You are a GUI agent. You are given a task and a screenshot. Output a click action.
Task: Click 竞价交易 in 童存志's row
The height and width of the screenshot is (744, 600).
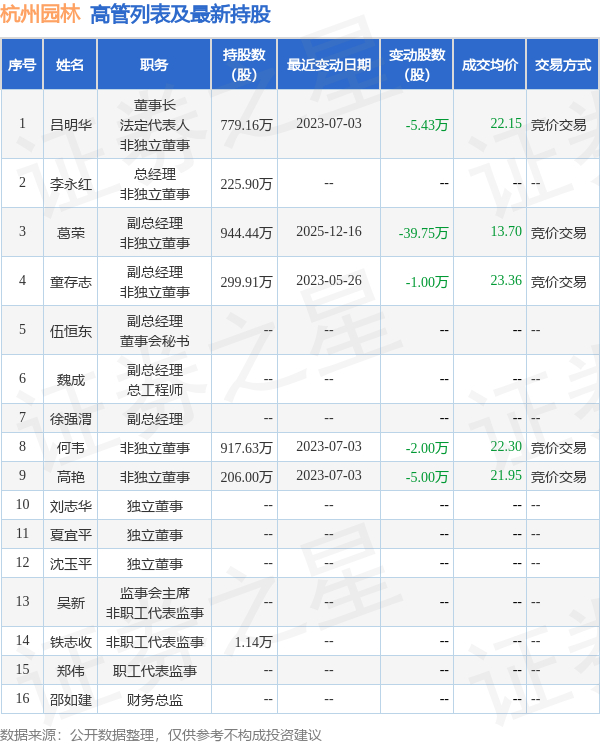coord(558,282)
